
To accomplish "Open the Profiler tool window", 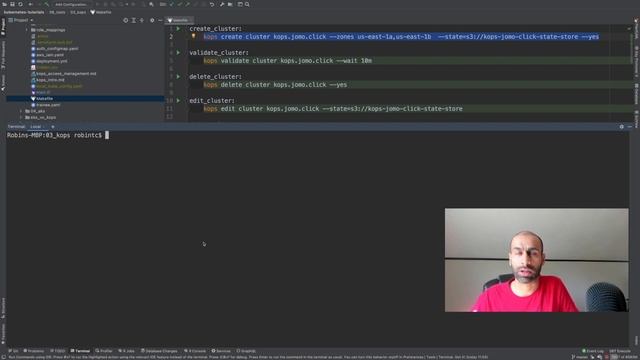I will [104, 351].
